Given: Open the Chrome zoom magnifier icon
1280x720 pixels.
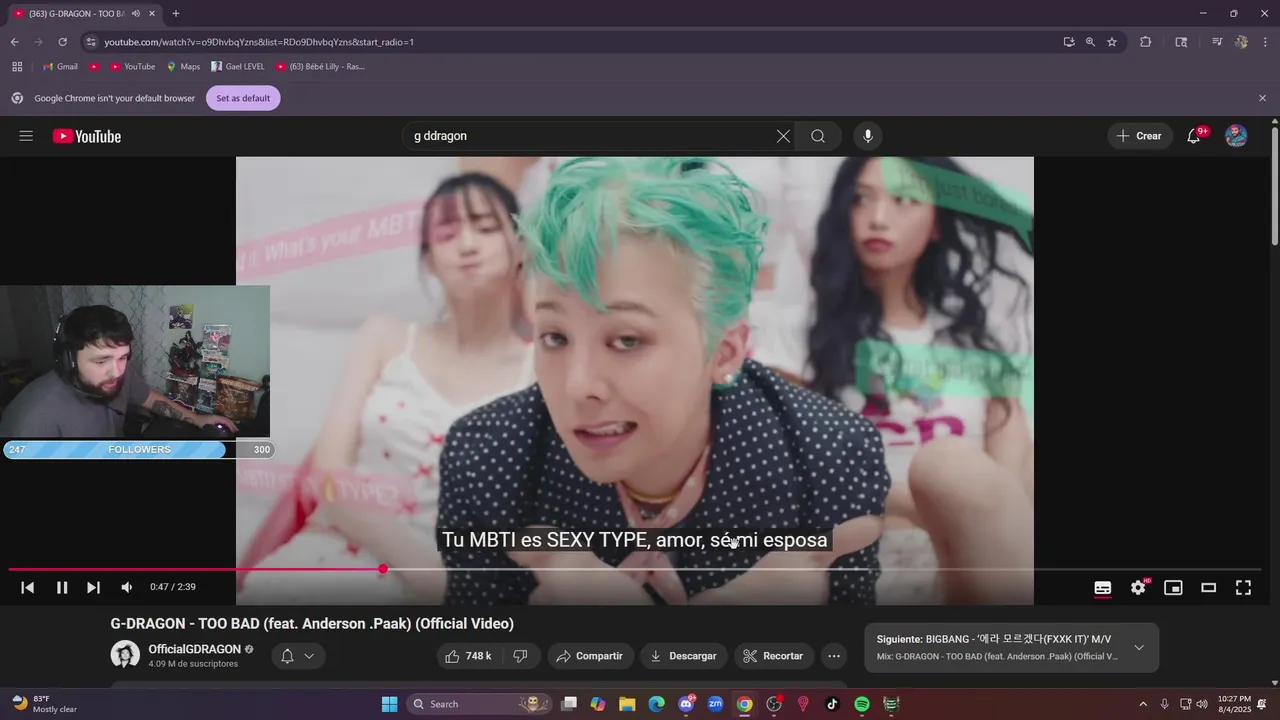Looking at the screenshot, I should pos(1090,42).
